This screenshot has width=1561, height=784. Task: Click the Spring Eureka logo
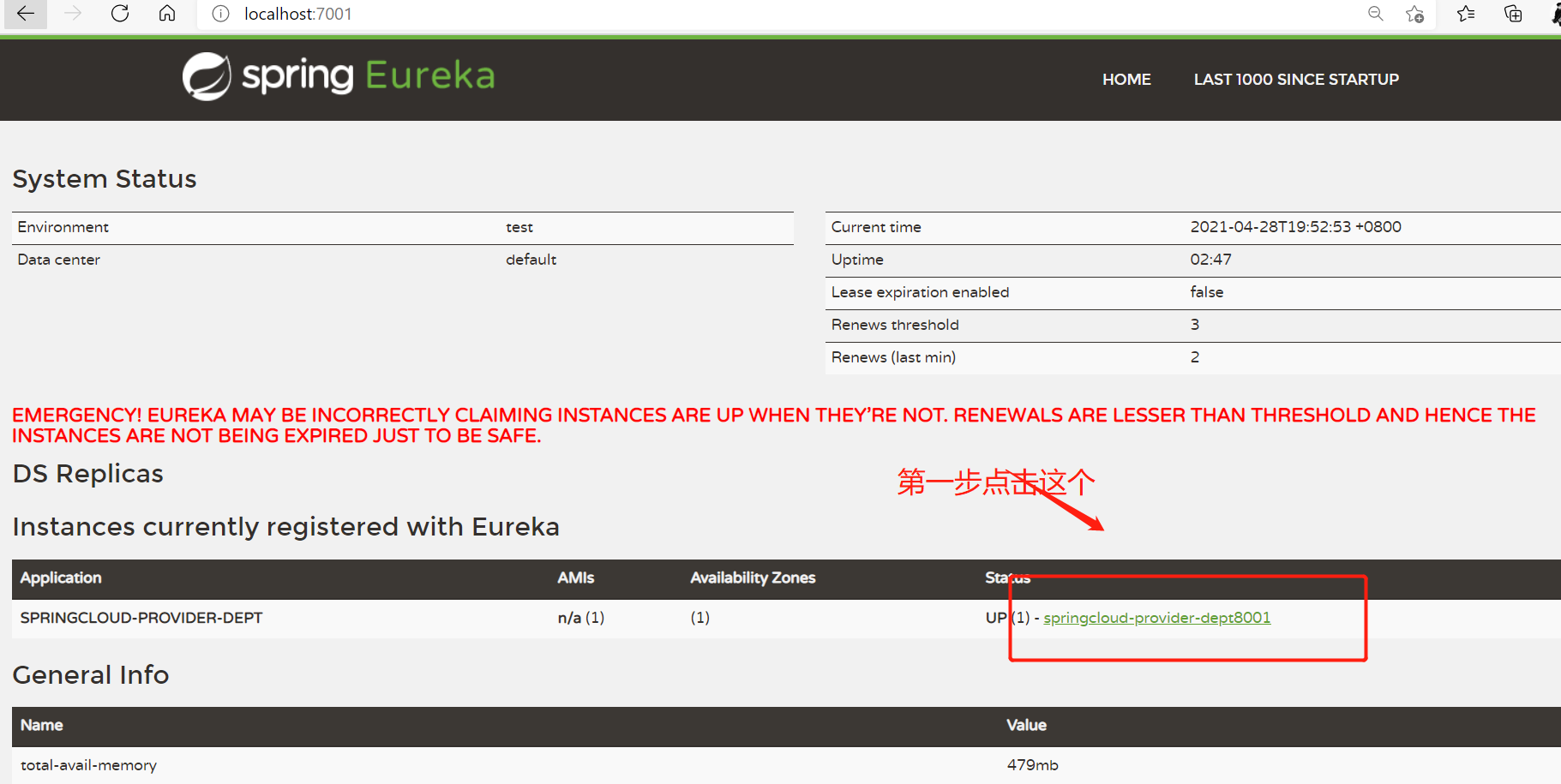tap(339, 76)
